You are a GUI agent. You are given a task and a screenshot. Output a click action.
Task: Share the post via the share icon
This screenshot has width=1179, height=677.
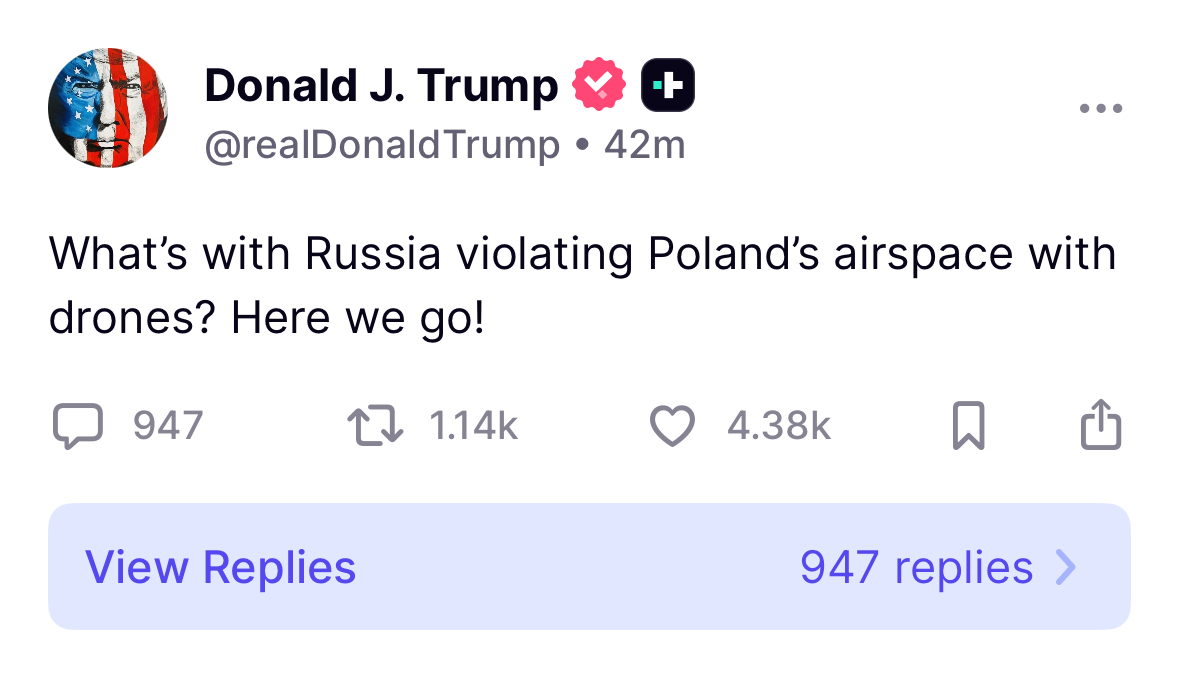pyautogui.click(x=1101, y=424)
